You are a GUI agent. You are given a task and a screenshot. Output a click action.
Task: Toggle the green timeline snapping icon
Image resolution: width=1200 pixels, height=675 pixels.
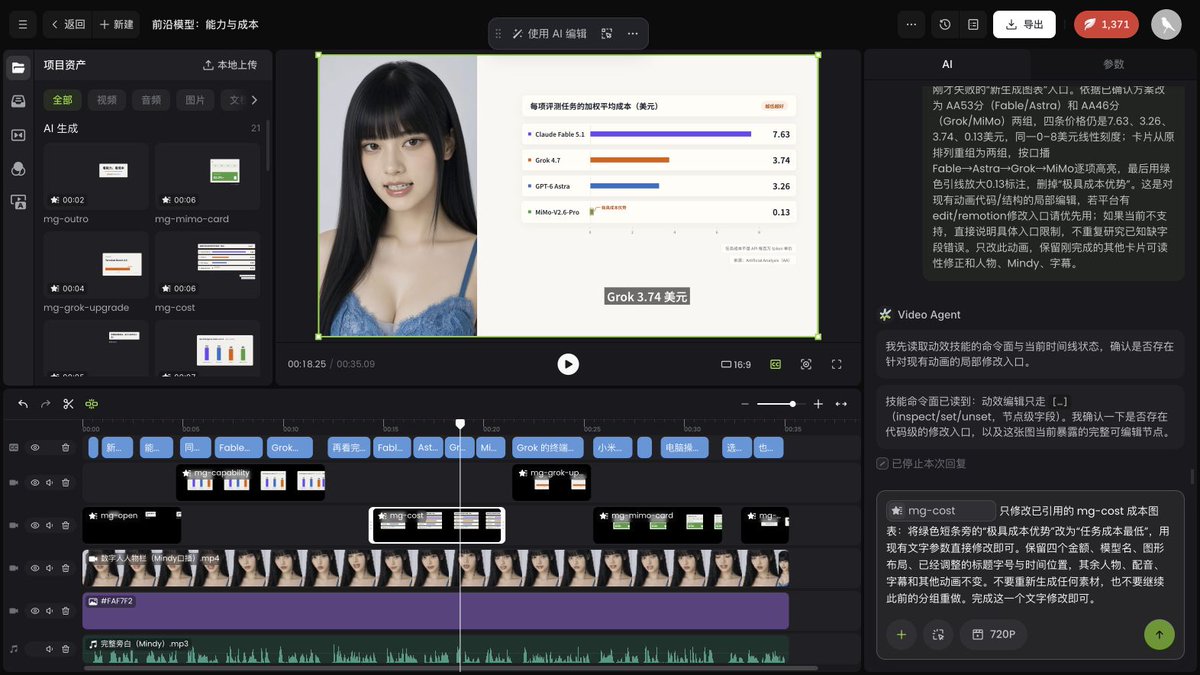tap(92, 404)
